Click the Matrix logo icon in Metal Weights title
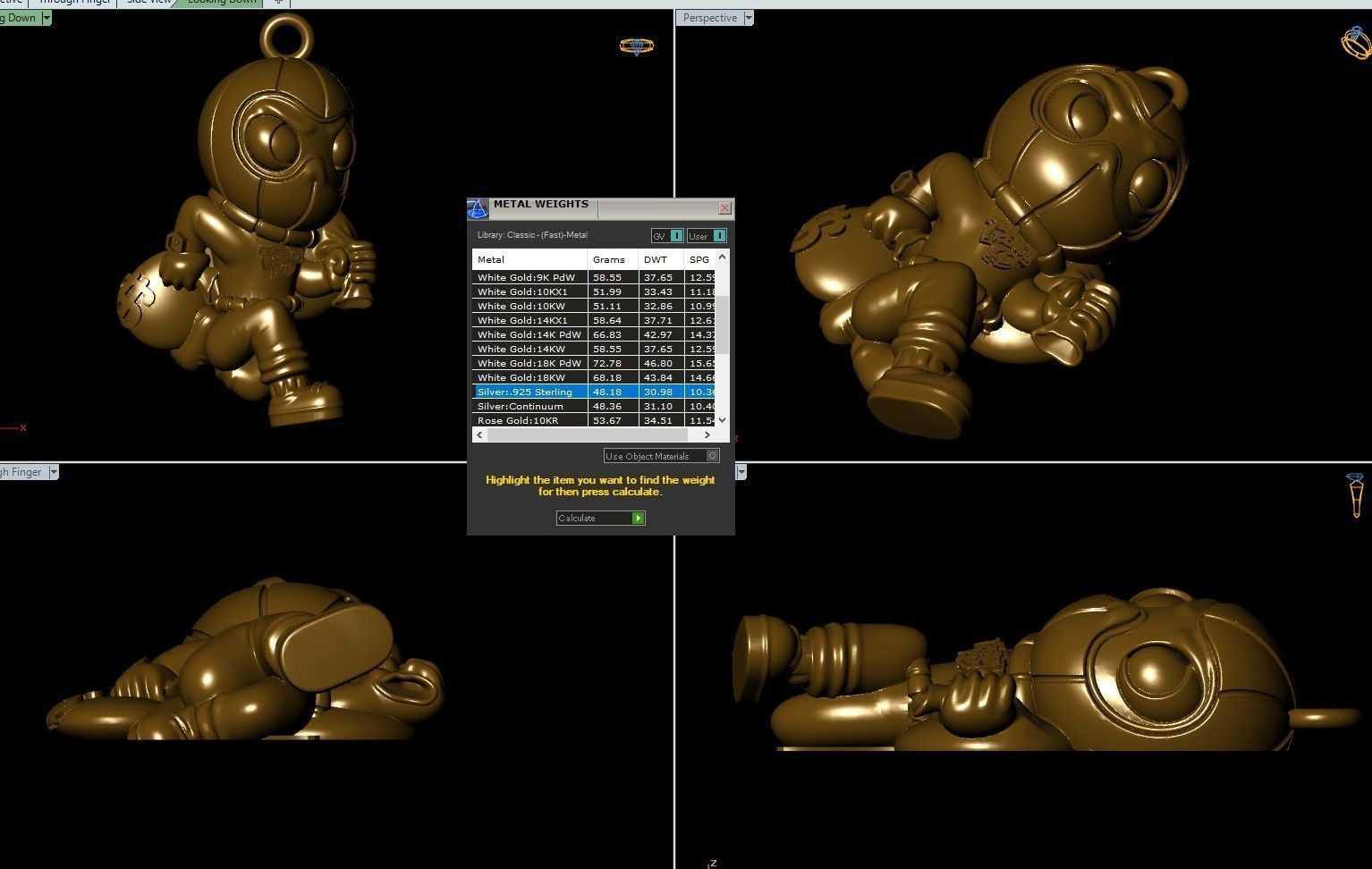Screen dimensions: 1372x869 (478, 209)
